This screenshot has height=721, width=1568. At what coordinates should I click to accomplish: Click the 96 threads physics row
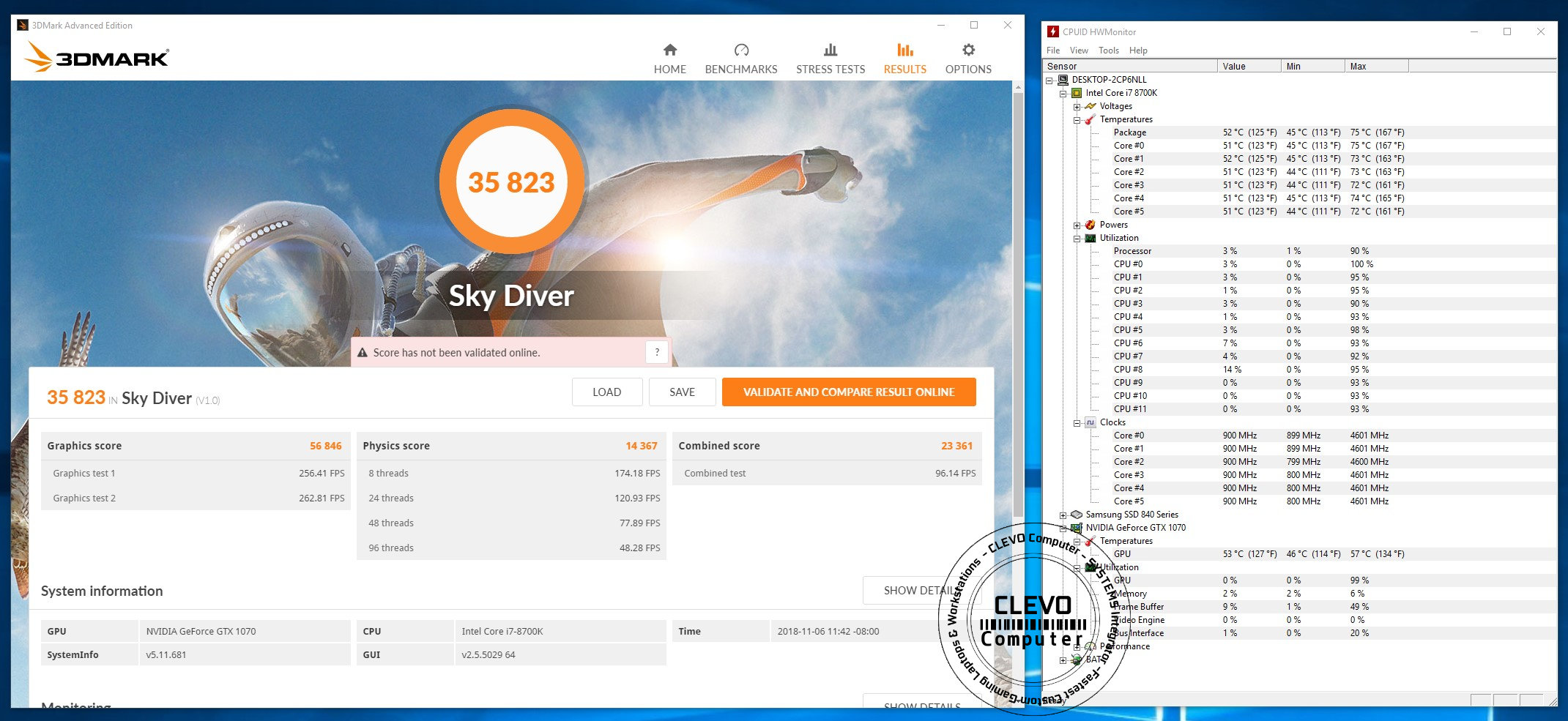point(511,548)
